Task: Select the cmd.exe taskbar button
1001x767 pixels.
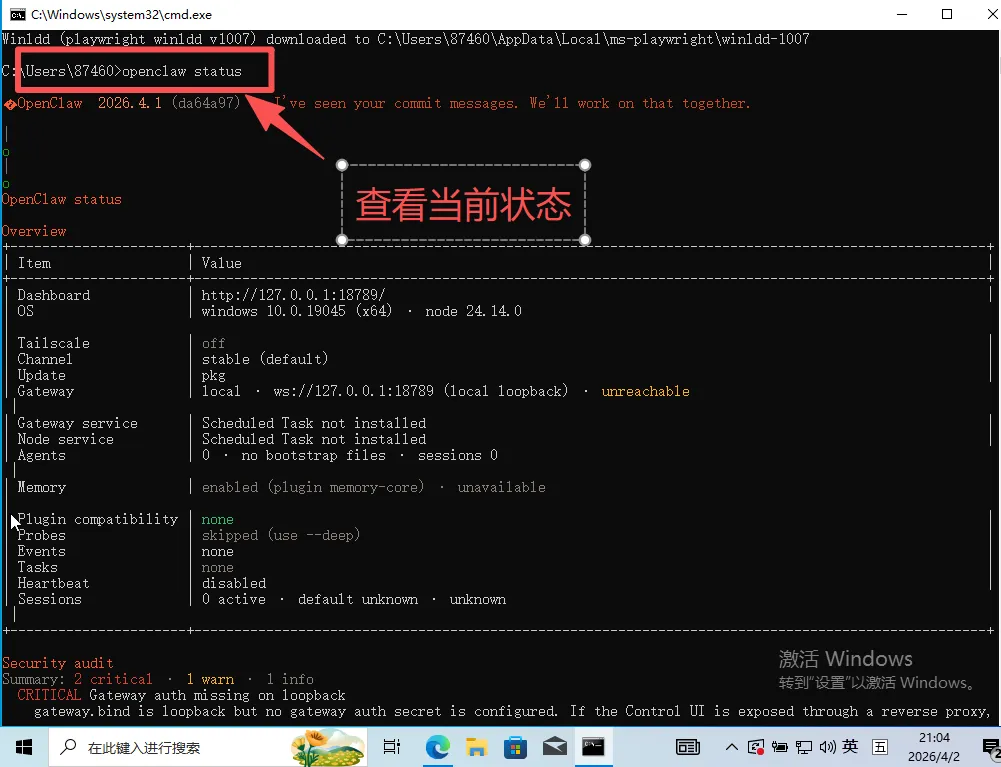Action: click(593, 747)
